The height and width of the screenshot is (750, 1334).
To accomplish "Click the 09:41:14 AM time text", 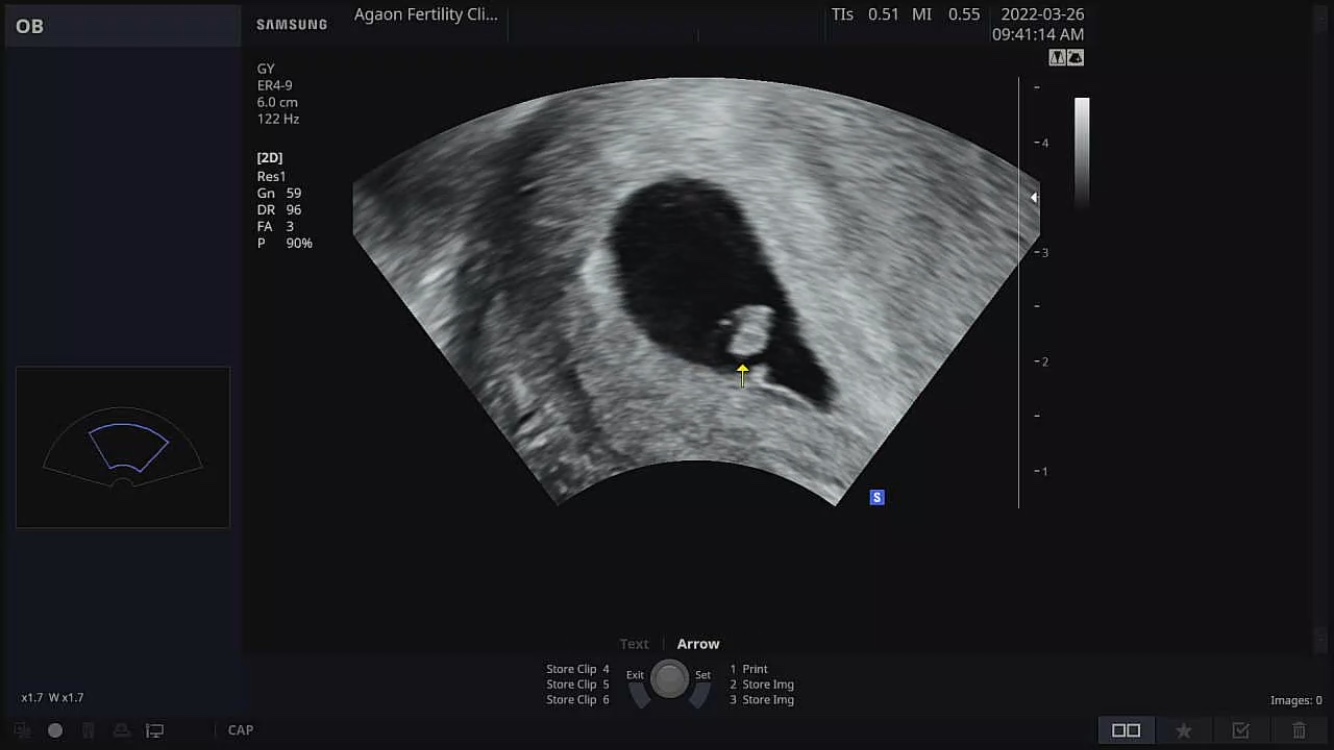I will coord(1038,34).
